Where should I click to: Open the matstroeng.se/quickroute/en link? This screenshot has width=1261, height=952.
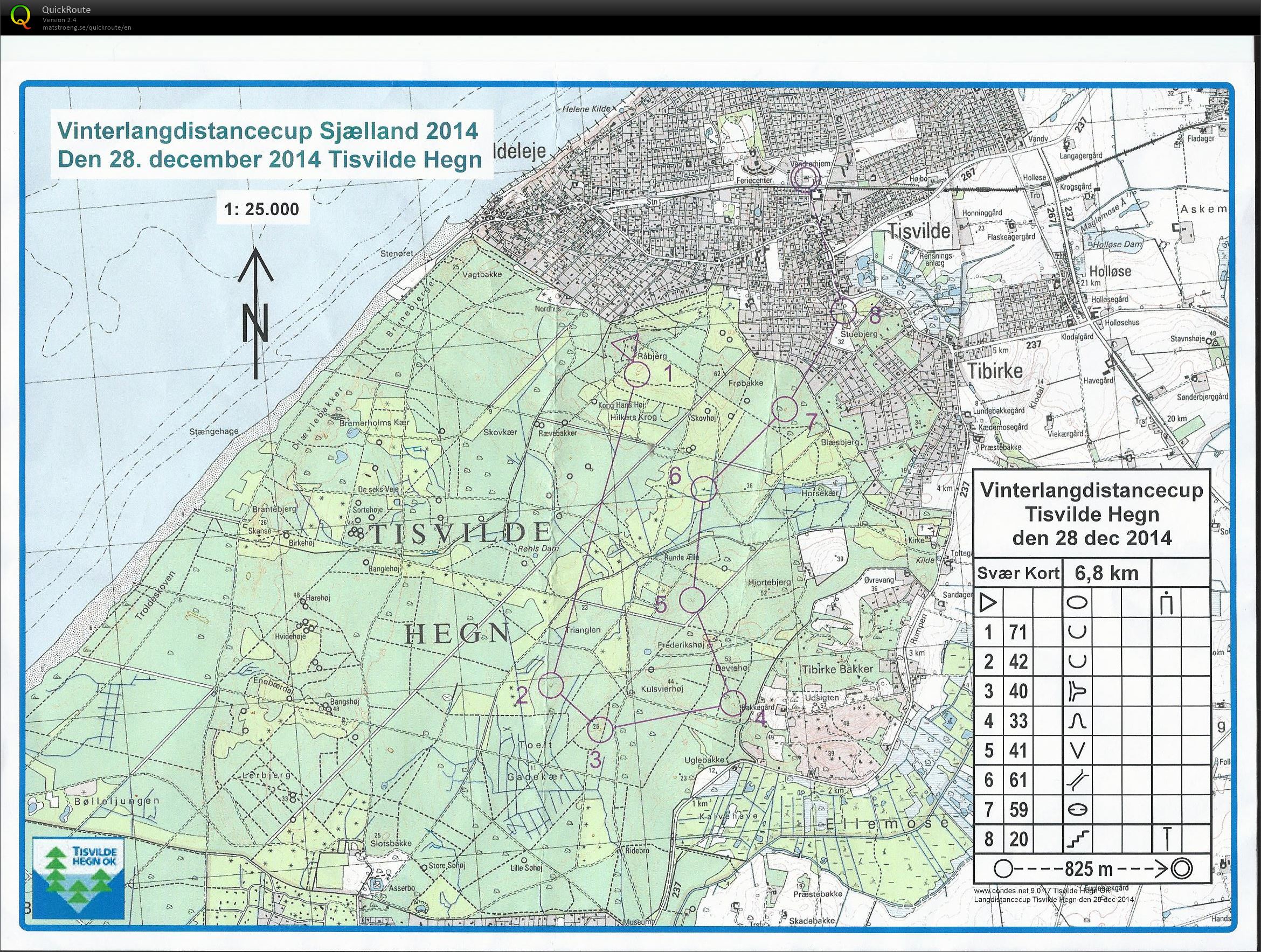[87, 27]
